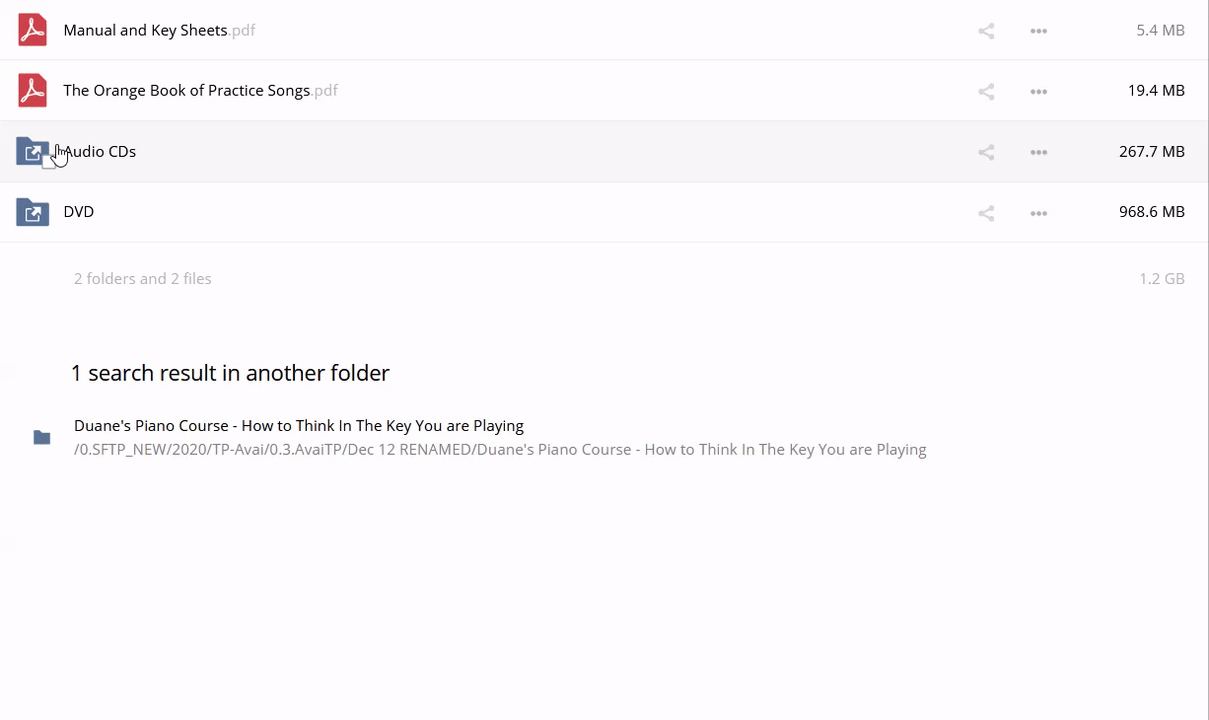Open more options for The Orange Book
The height and width of the screenshot is (720, 1209).
pos(1038,92)
